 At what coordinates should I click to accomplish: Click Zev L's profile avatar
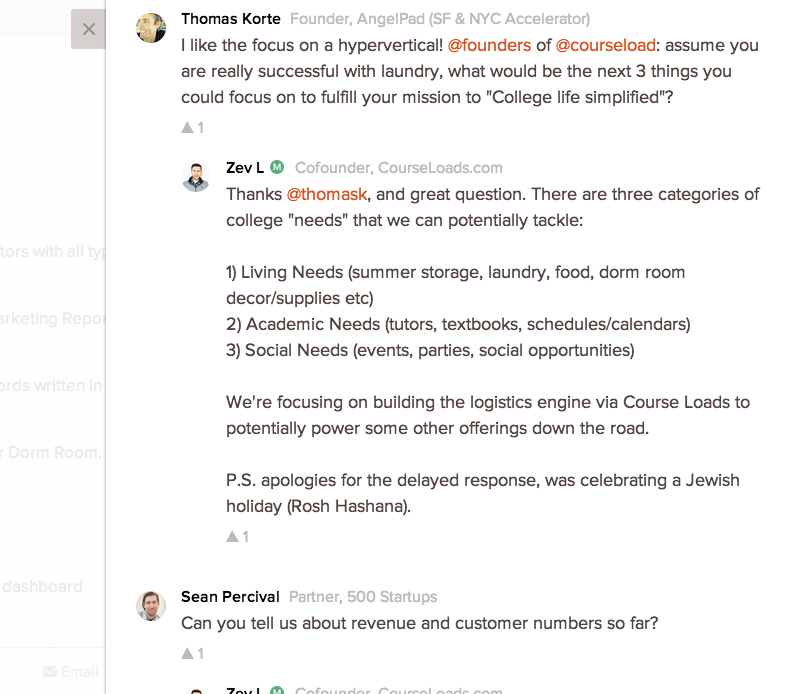pyautogui.click(x=196, y=177)
